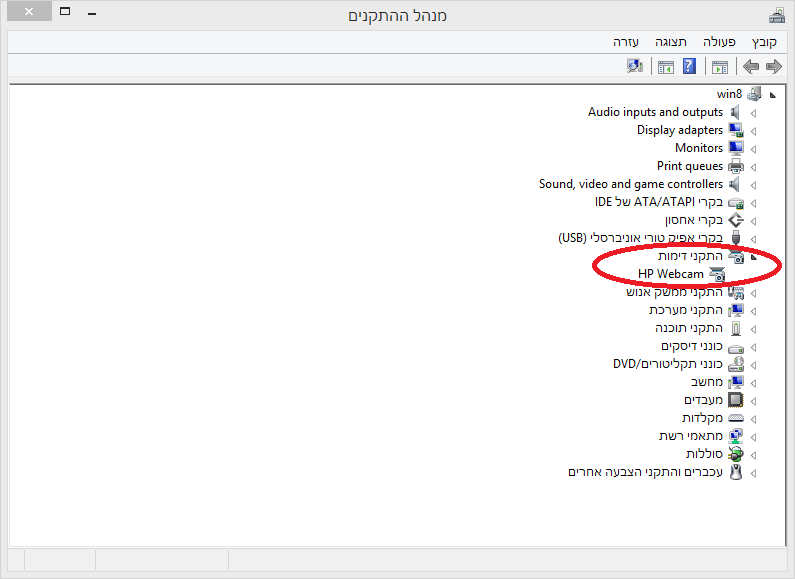Expand Audio inputs and outputs
795x579 pixels.
(753, 113)
